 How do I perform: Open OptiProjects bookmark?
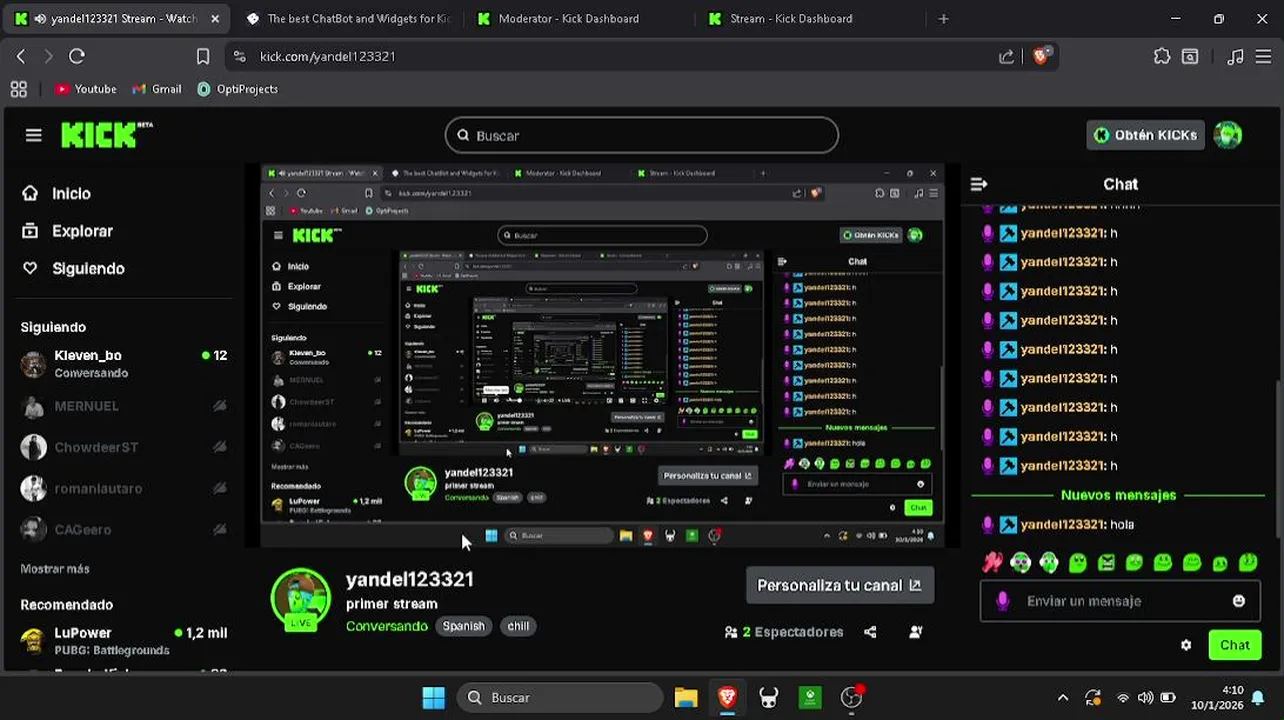238,89
